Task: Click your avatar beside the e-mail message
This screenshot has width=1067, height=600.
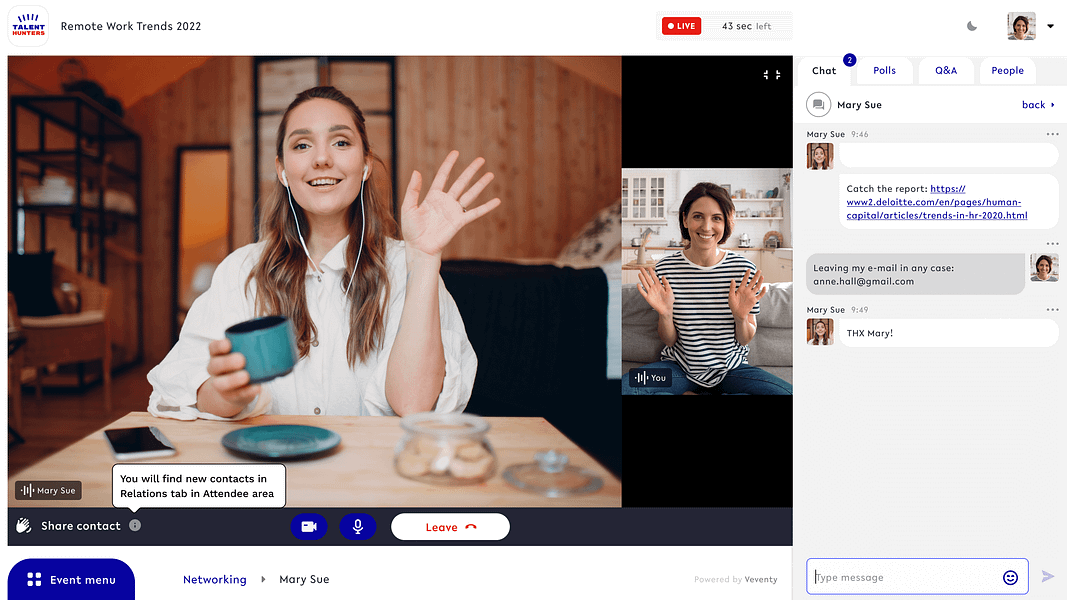Action: 1044,267
